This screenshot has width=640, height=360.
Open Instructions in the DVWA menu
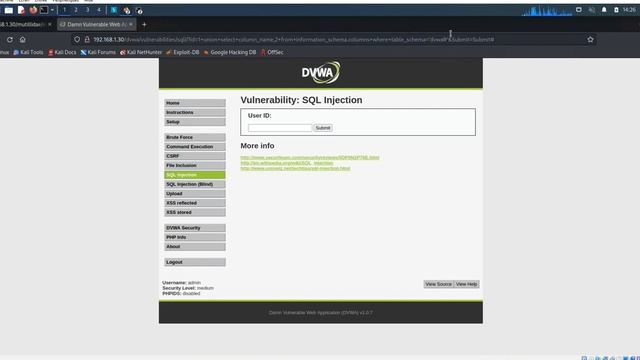click(x=195, y=113)
